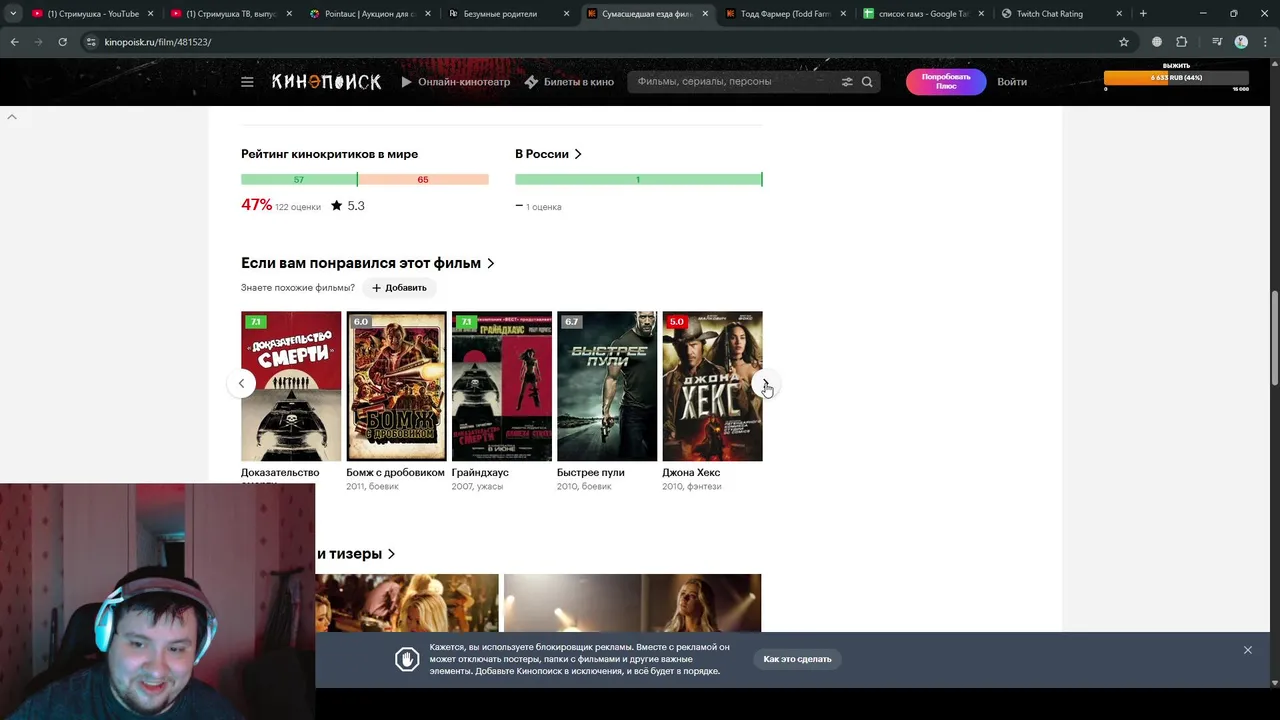Click the orange RUB donation progress bar

pos(1177,78)
